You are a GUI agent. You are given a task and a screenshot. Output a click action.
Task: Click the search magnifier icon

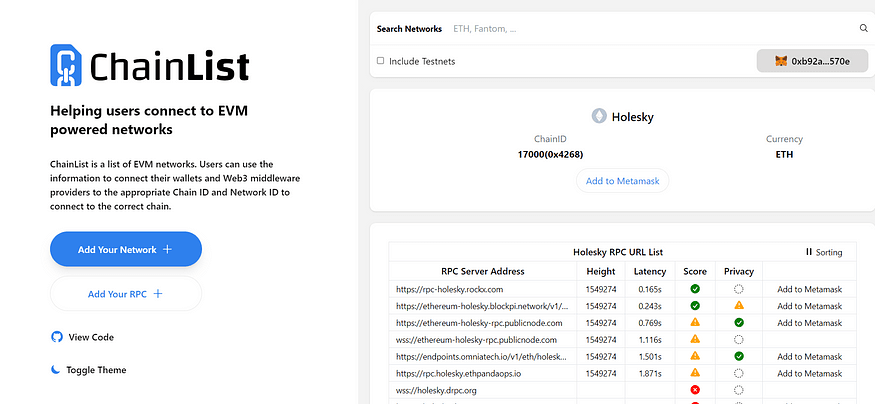[863, 28]
